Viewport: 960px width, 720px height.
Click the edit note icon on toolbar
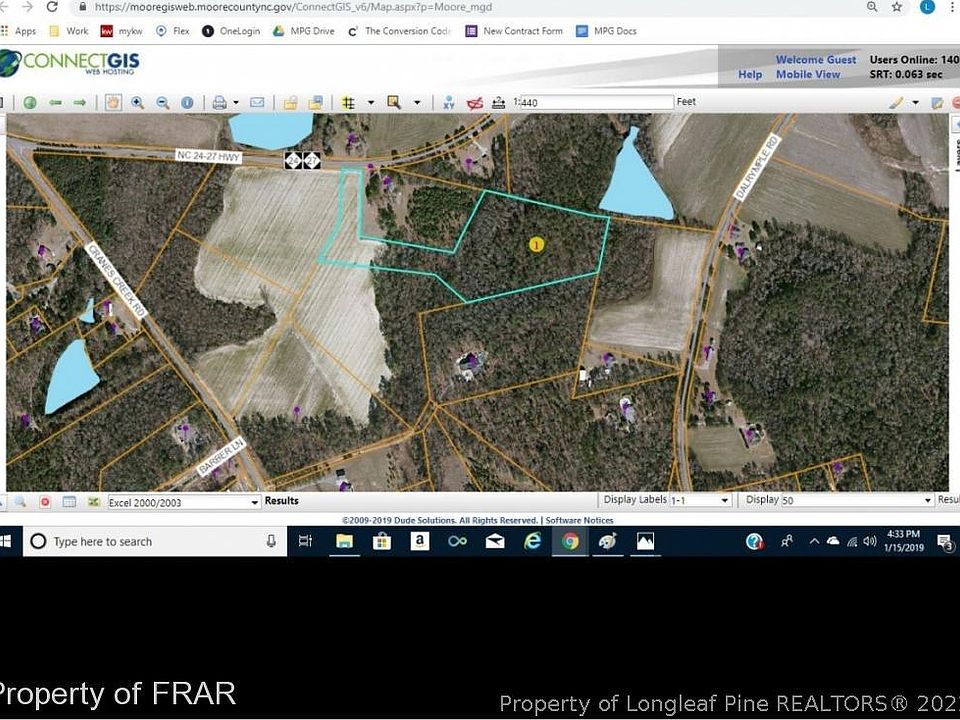pos(937,103)
